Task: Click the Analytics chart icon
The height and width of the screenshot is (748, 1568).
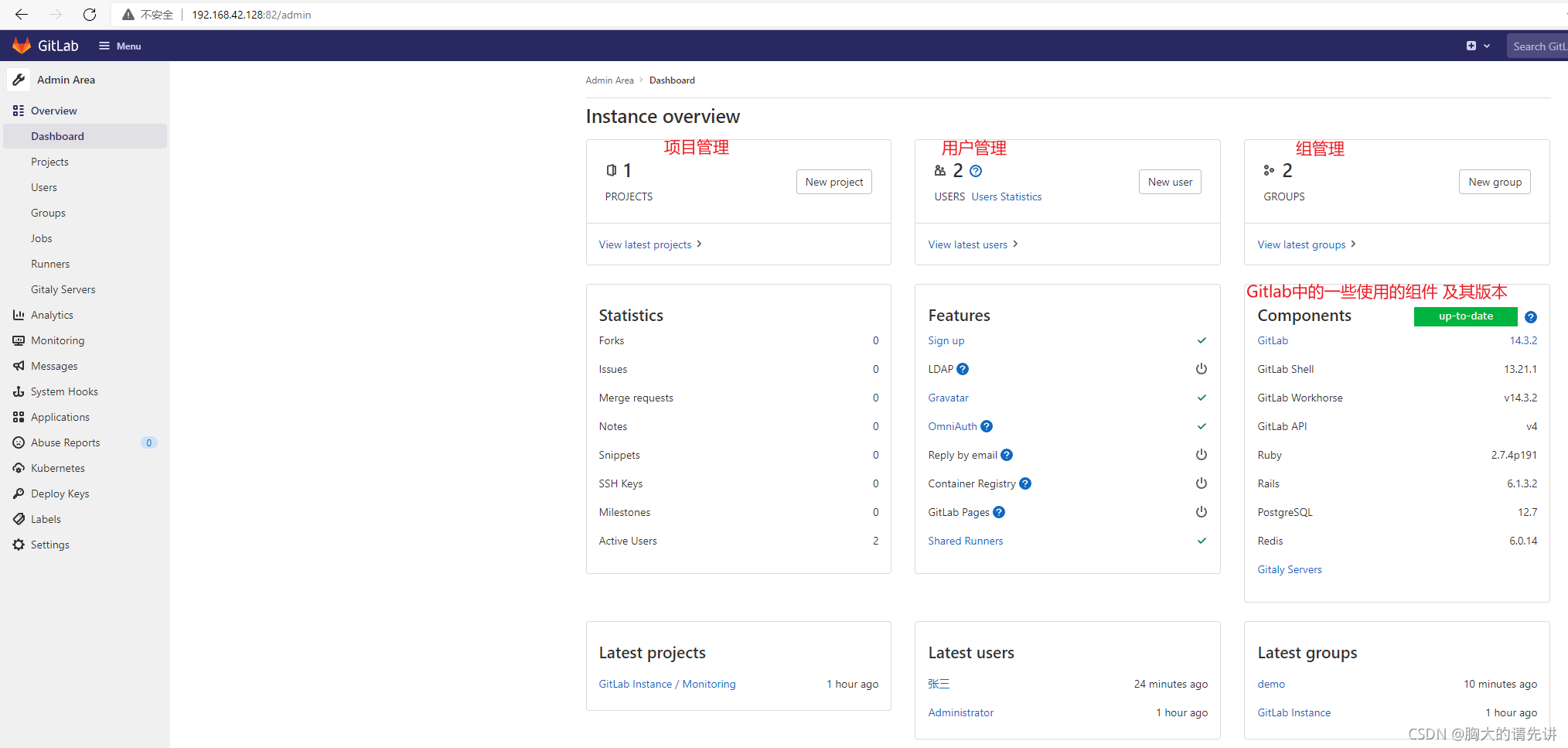Action: pos(19,315)
